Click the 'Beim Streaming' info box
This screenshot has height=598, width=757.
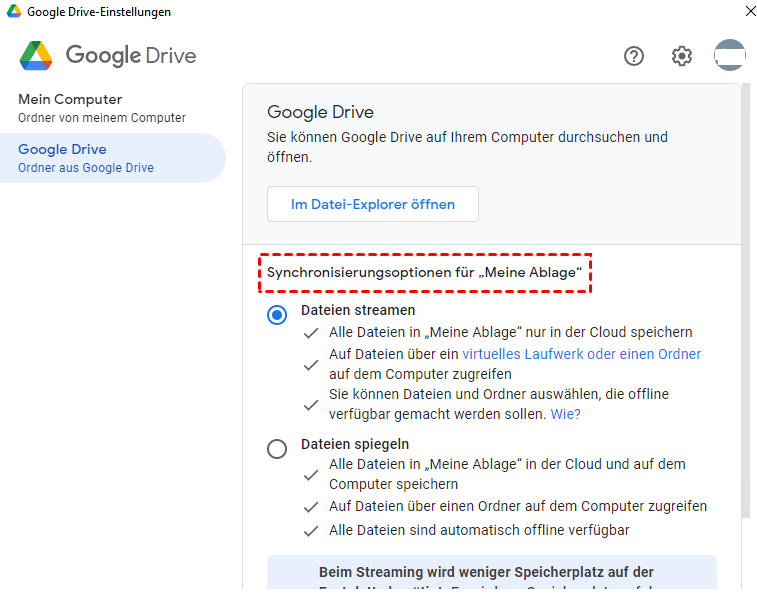pos(491,573)
